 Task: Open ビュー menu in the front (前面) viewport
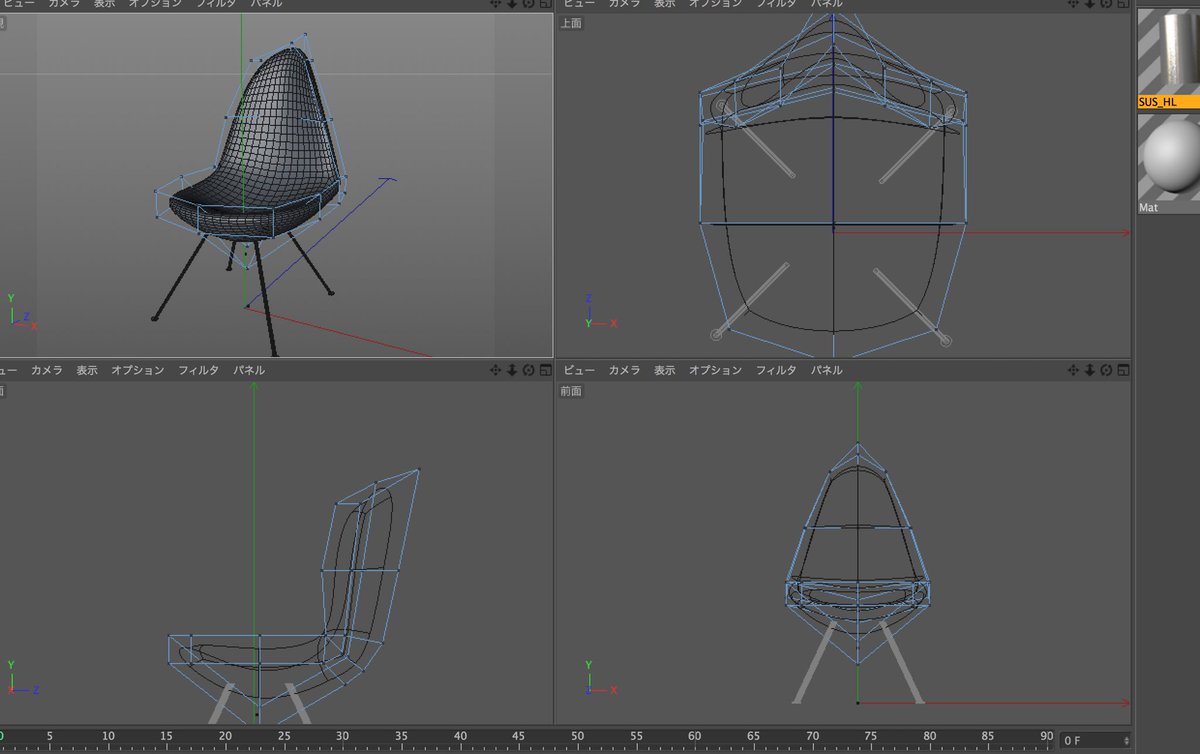(x=578, y=370)
